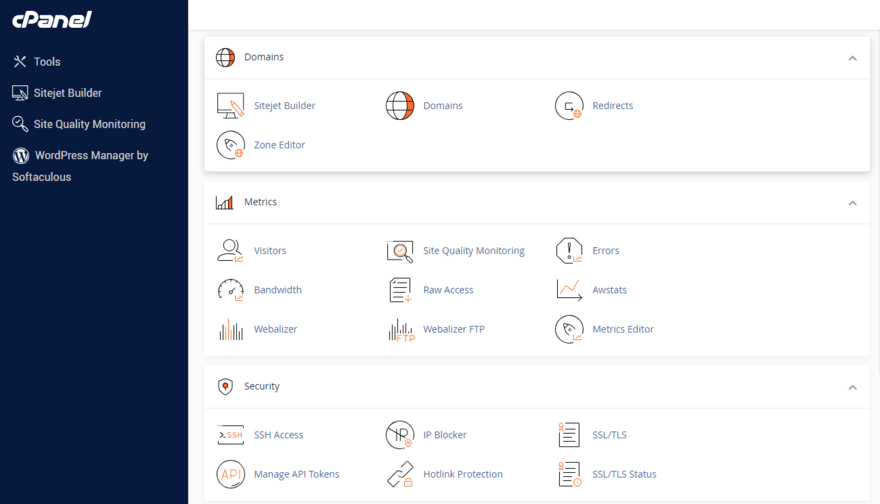Click the Visitors icon
Screen dimensions: 880x504
(x=230, y=250)
